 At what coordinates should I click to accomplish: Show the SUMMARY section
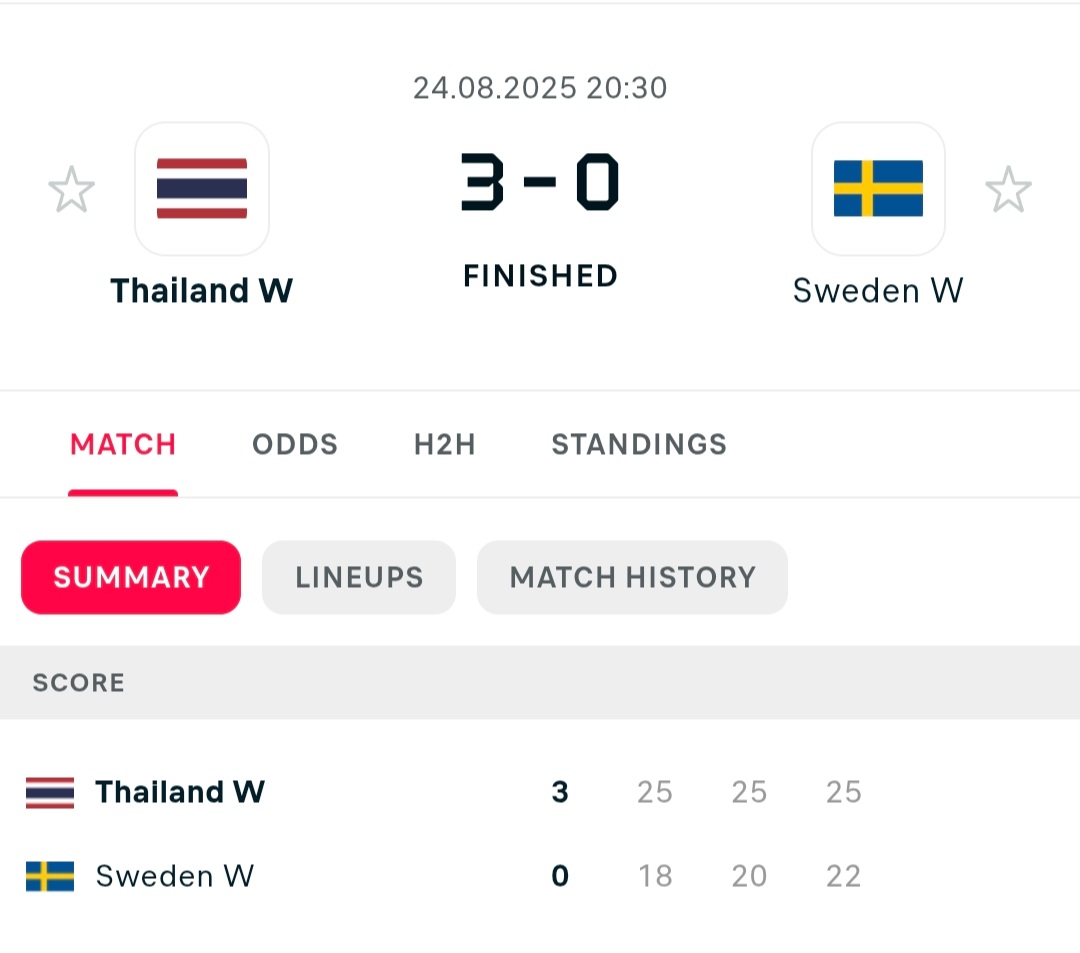131,577
